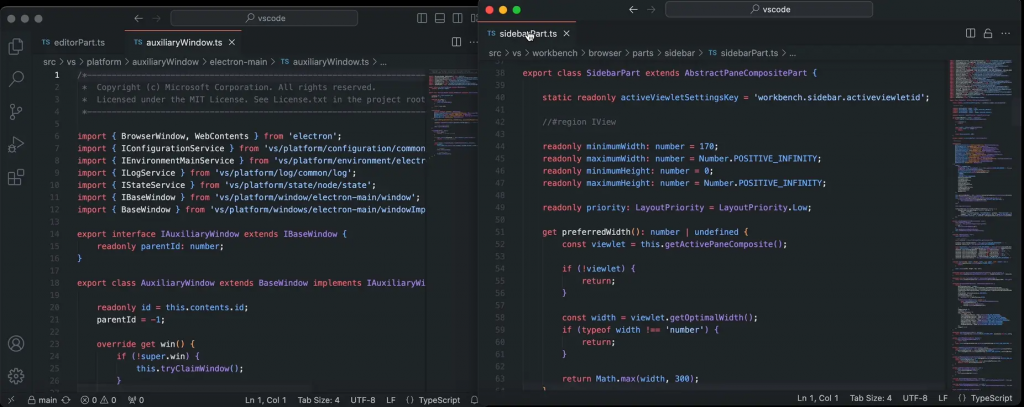This screenshot has width=1024, height=407.
Task: Open More Actions in sidebarPart window
Action: 1006,33
